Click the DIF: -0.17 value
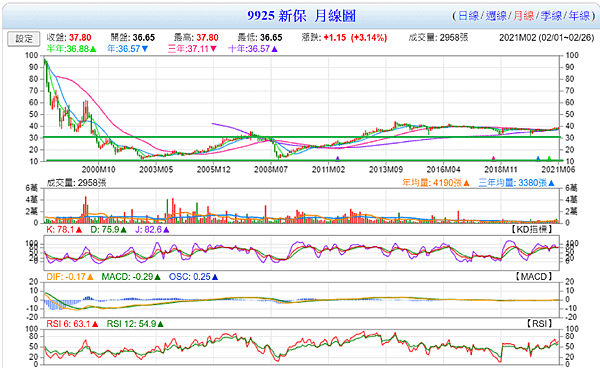Viewport: 600px width, 368px height. [x=70, y=277]
